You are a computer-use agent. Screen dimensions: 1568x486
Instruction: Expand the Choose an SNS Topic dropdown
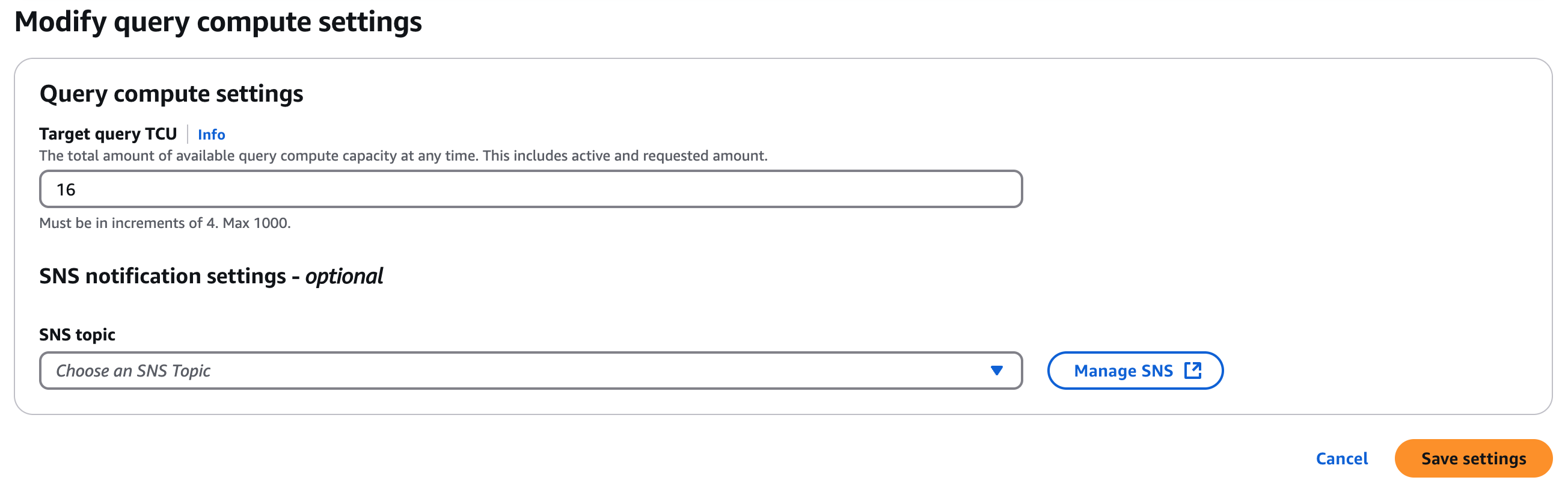tap(530, 371)
